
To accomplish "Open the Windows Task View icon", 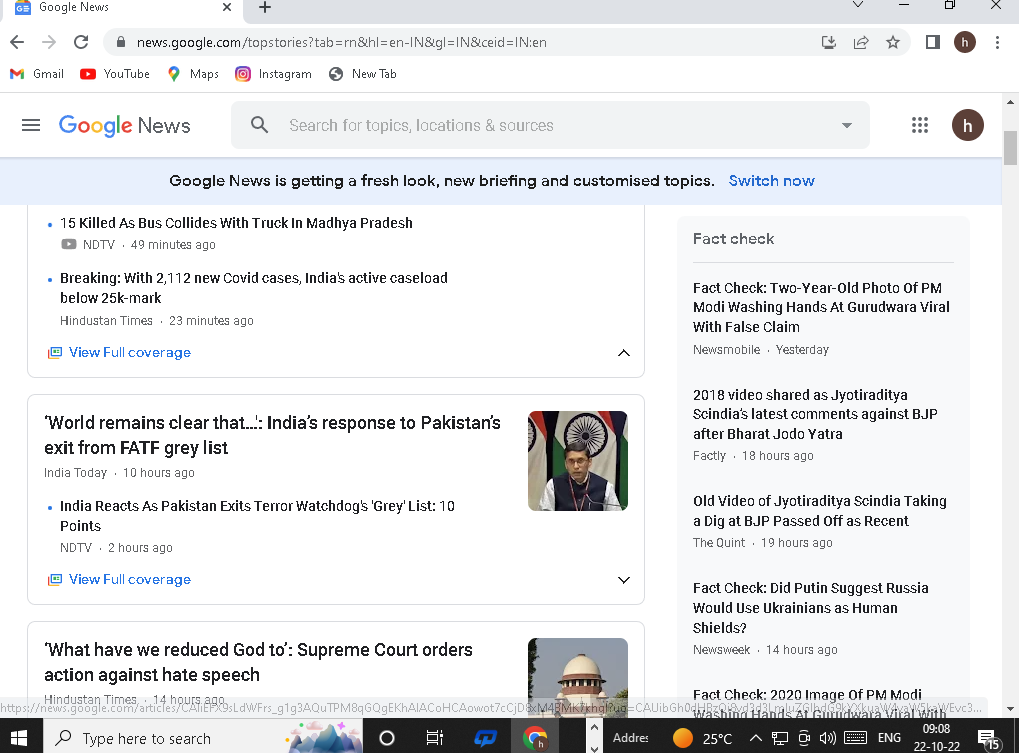I will (x=435, y=738).
